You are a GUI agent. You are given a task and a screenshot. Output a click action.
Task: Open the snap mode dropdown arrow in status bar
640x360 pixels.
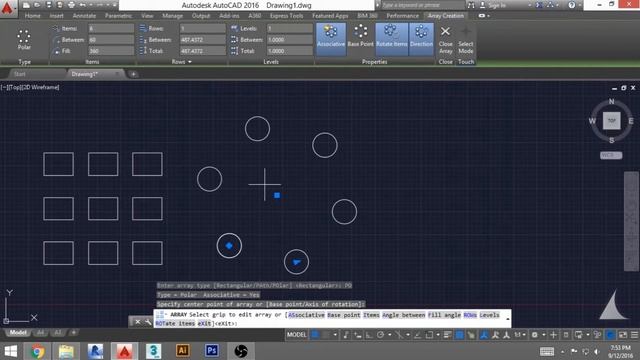[335, 335]
